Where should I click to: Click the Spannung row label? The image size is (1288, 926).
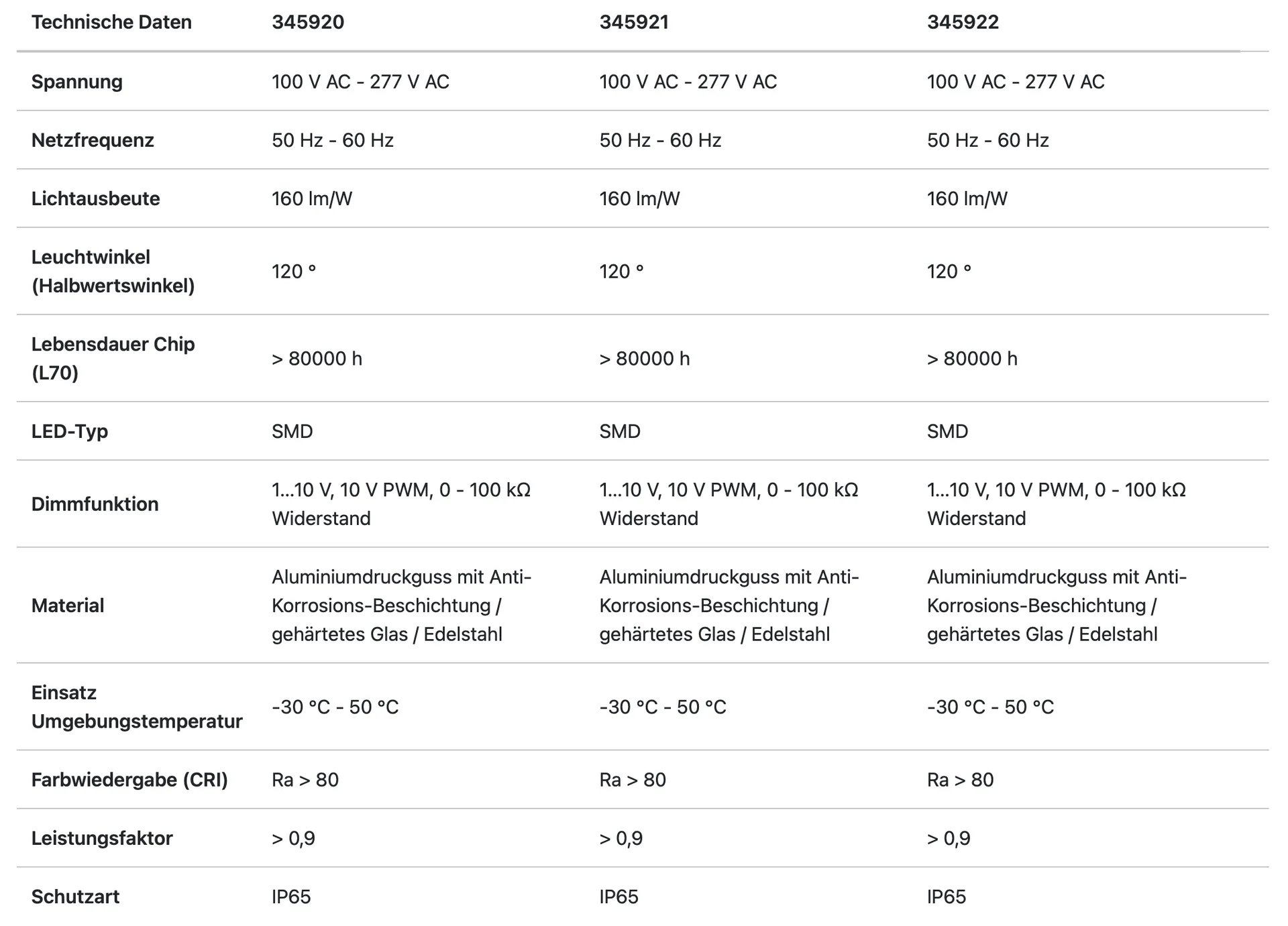point(77,82)
